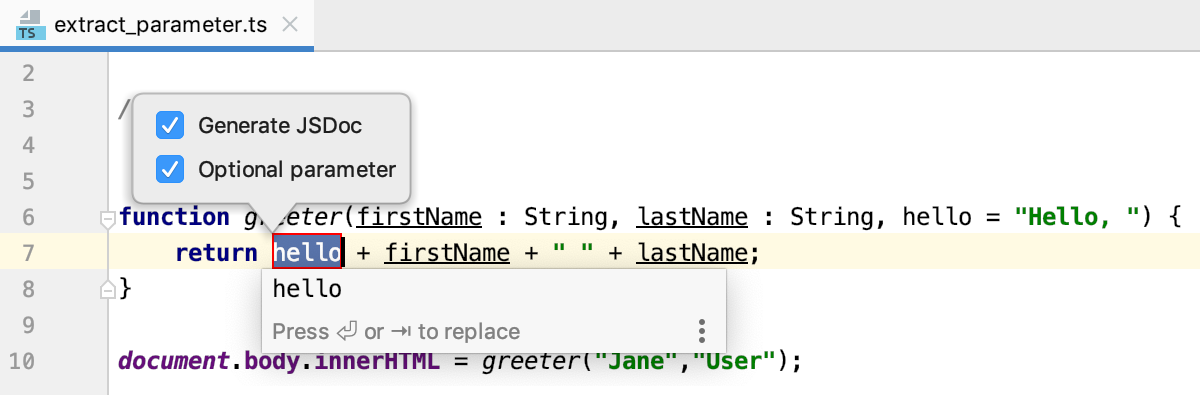
Task: Toggle the Generate JSDoc checkbox
Action: click(171, 126)
